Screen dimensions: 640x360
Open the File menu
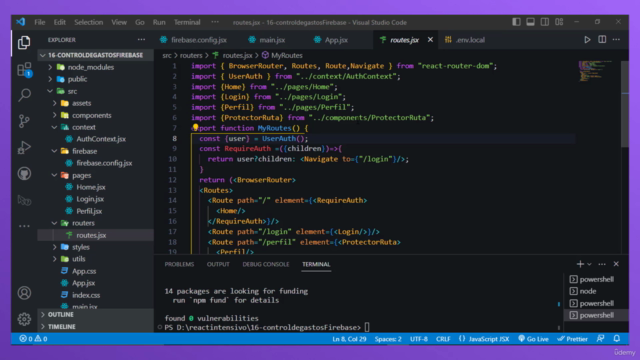click(x=40, y=22)
